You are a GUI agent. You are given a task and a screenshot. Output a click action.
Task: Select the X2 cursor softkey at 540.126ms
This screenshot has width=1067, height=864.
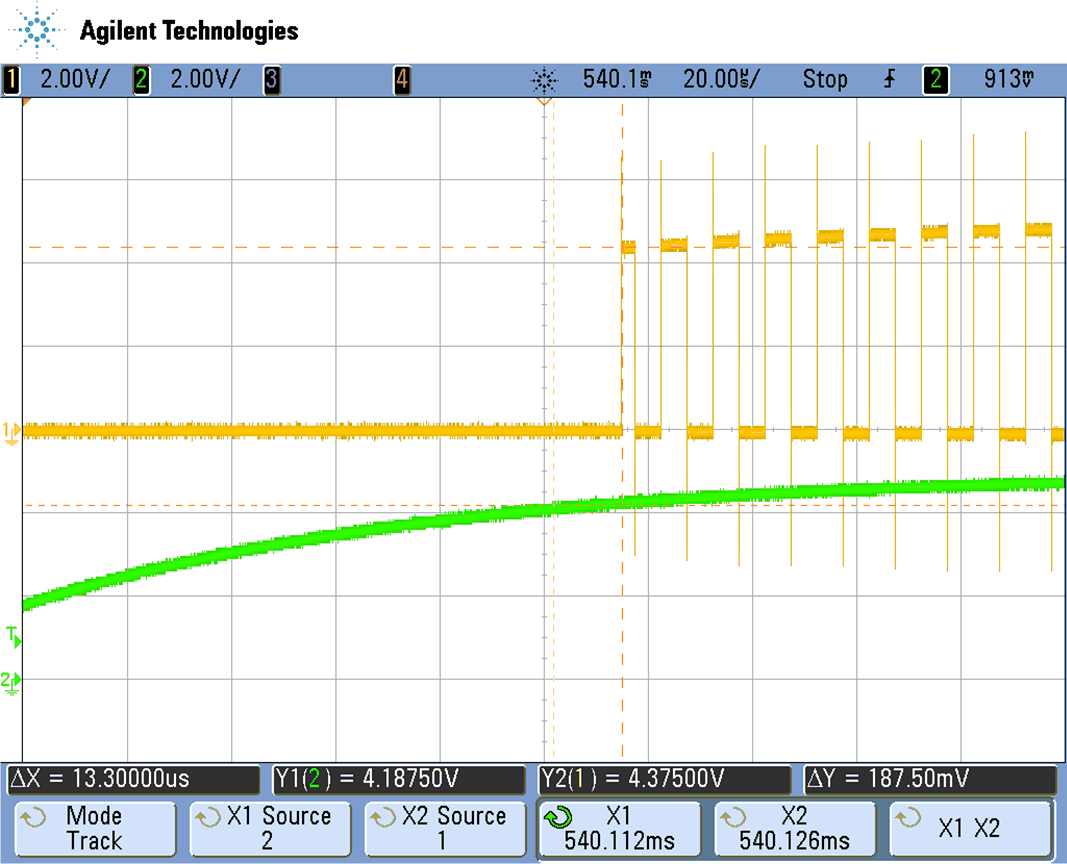794,828
